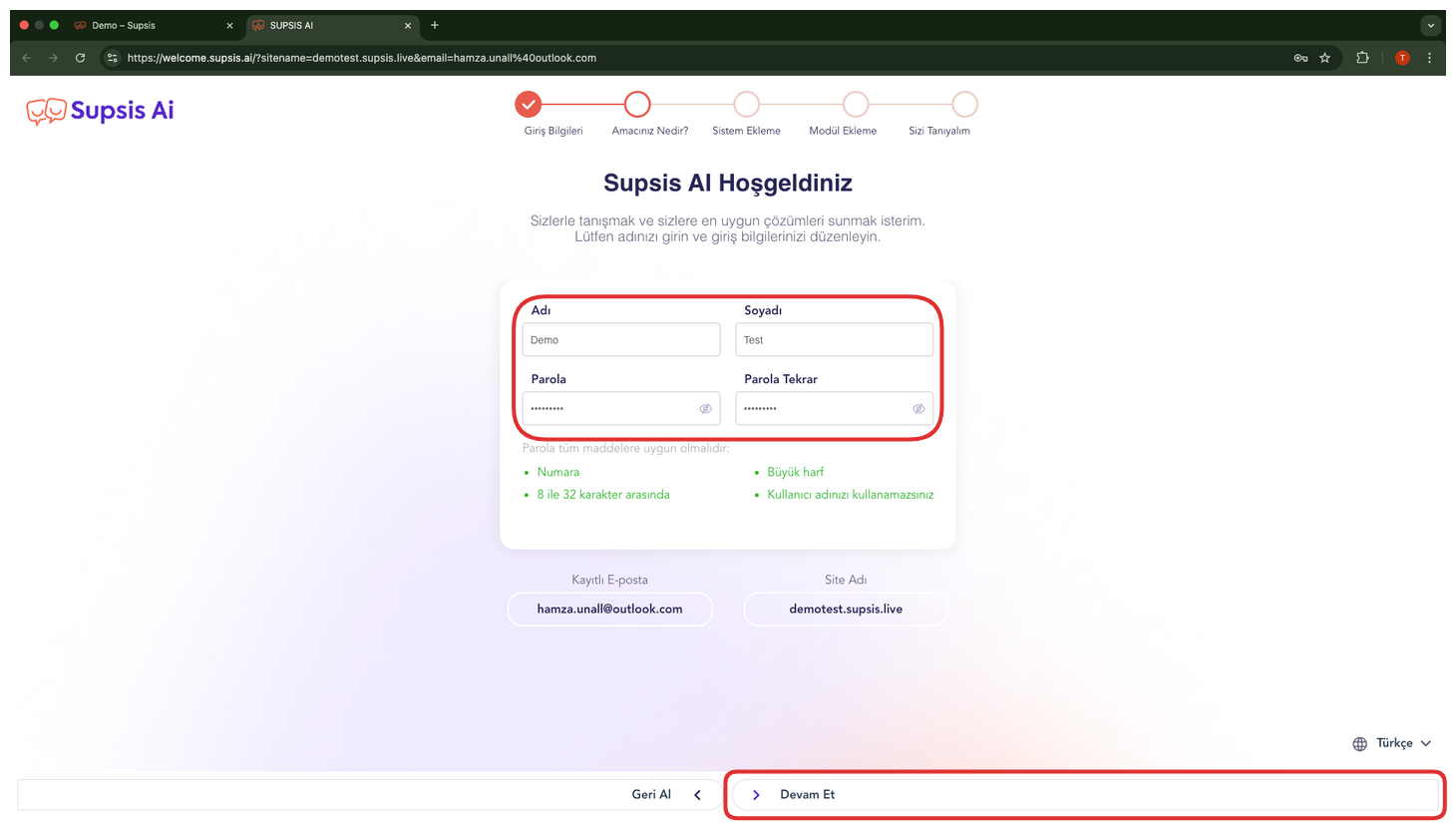This screenshot has height=828, width=1456.
Task: Switch to the Demo – Supsis browser tab
Action: (155, 26)
